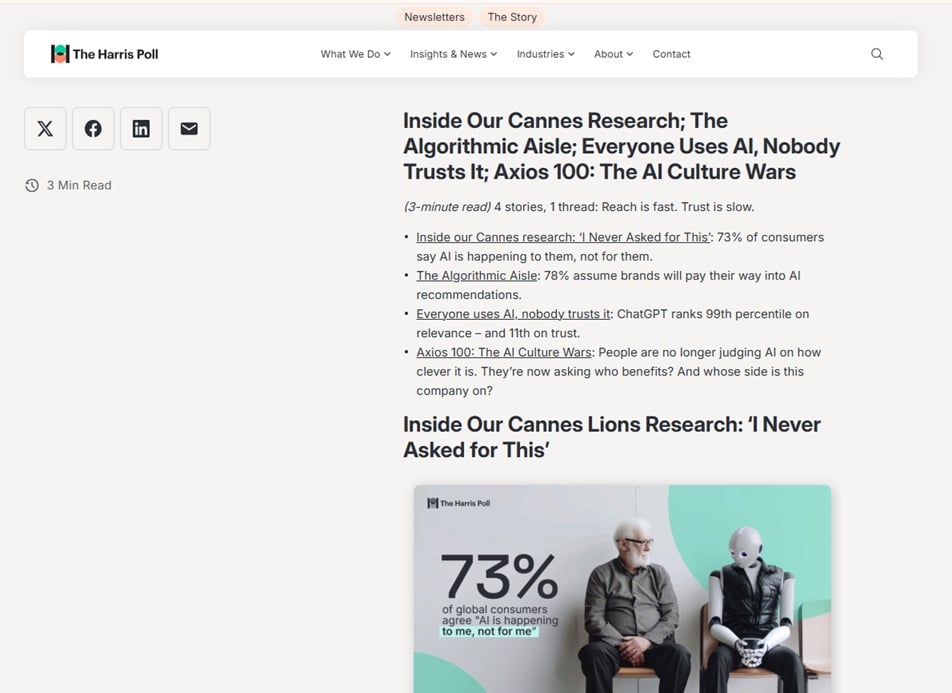Follow The Algorithmic Aisle link
952x693 pixels.
click(477, 276)
